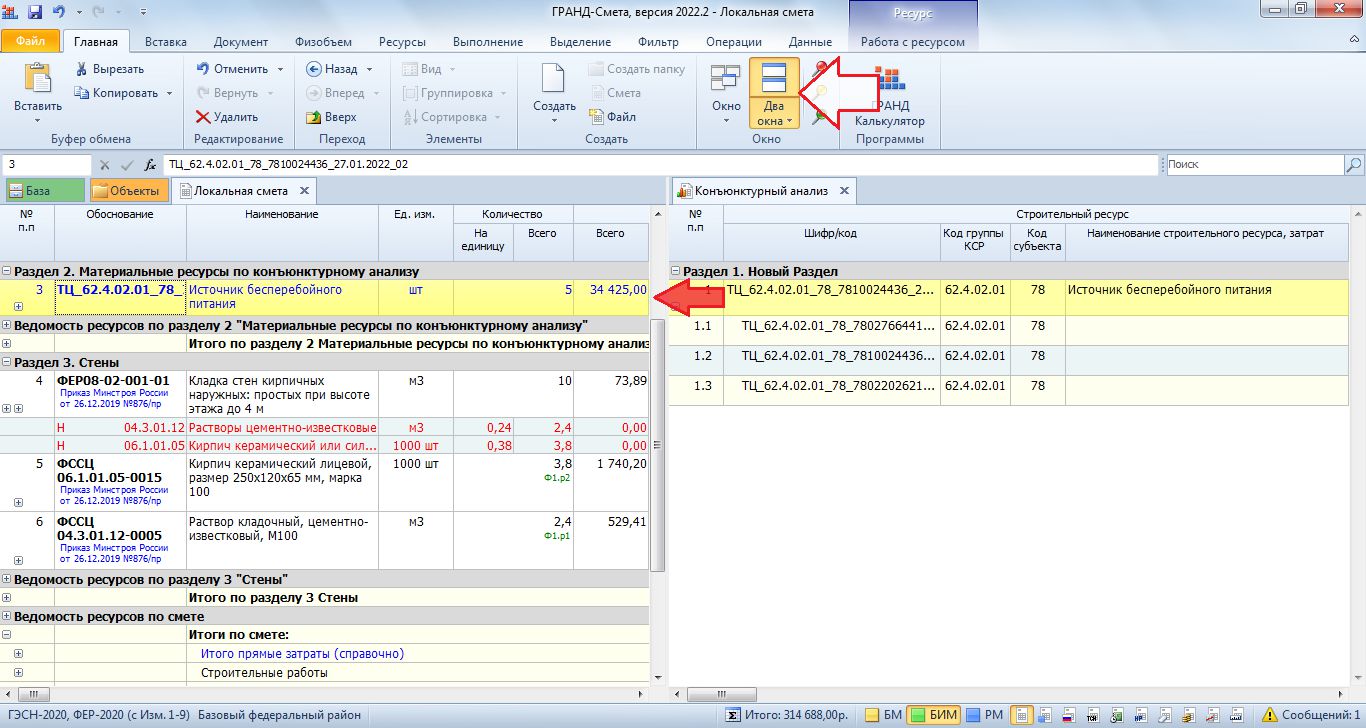Click the Файл icon in Создать group
Screen dimensions: 1366x728
(x=611, y=117)
